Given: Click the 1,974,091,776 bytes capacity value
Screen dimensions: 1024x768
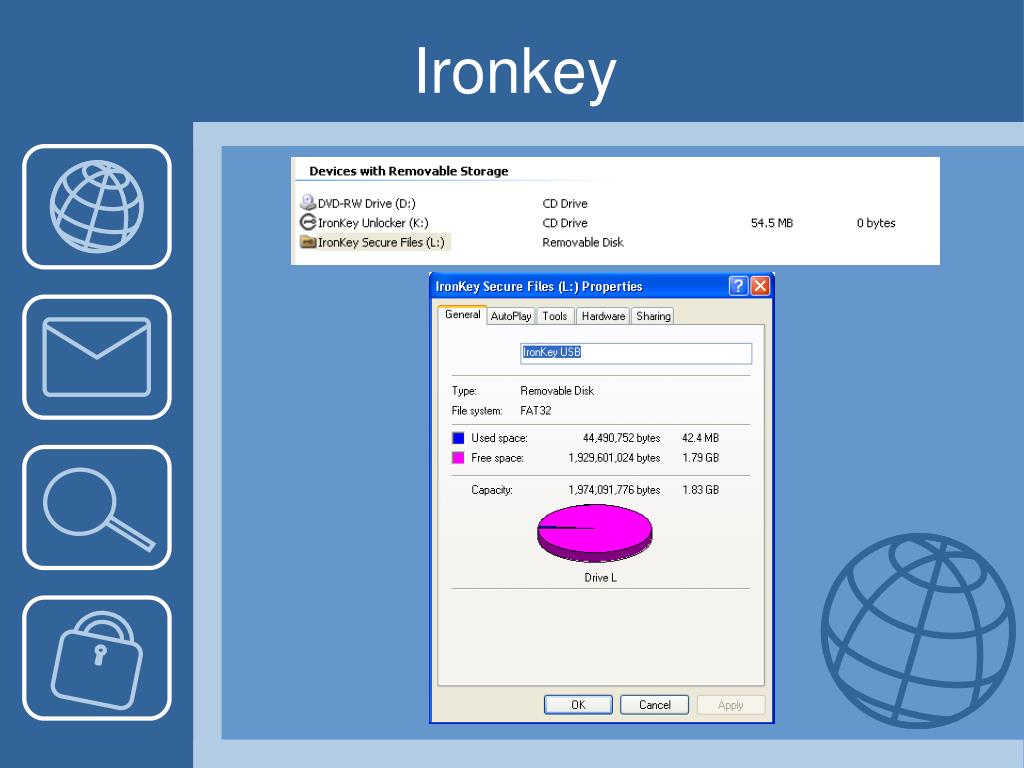Looking at the screenshot, I should pos(614,490).
